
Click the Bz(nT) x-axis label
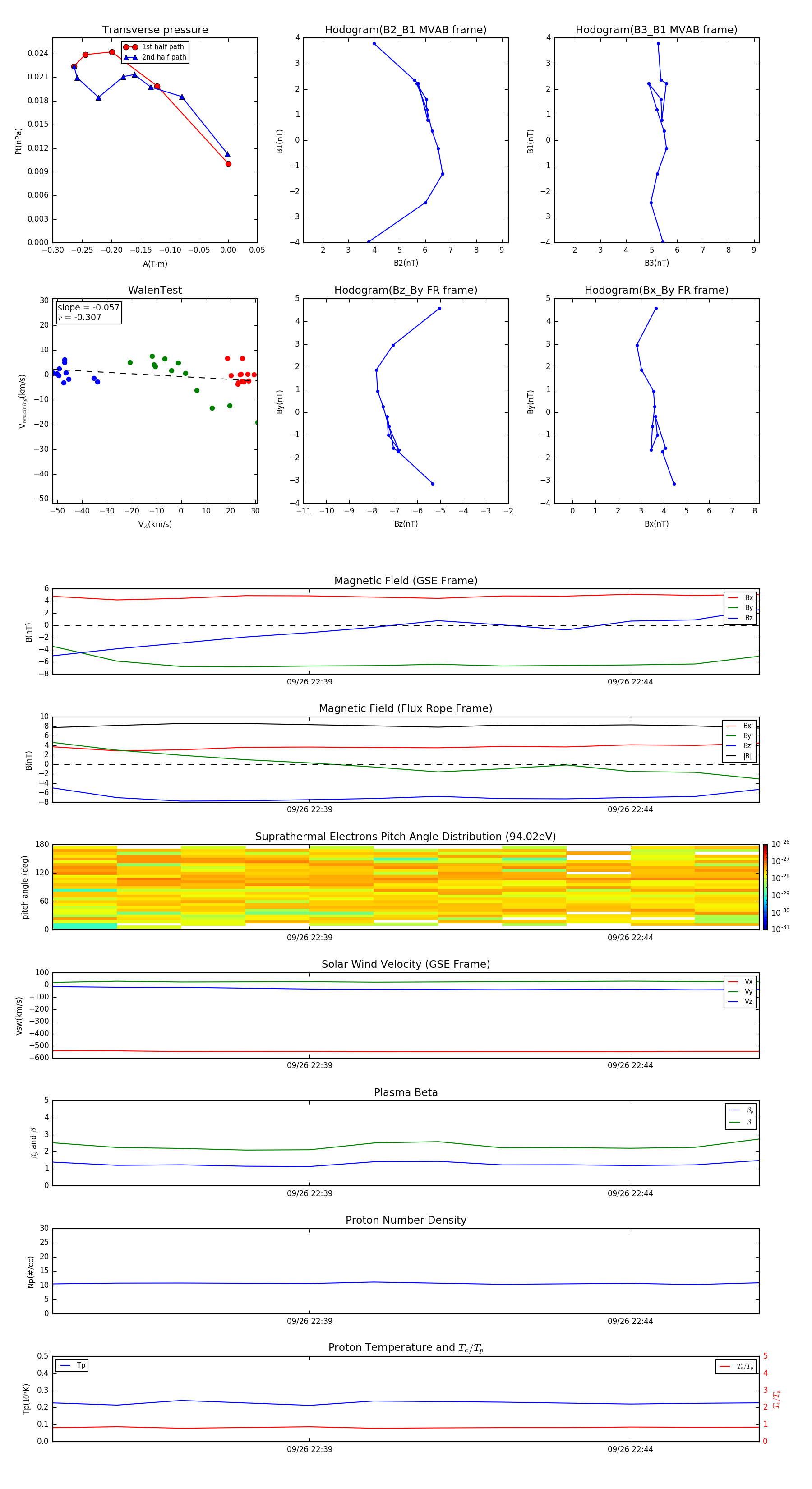coord(406,524)
